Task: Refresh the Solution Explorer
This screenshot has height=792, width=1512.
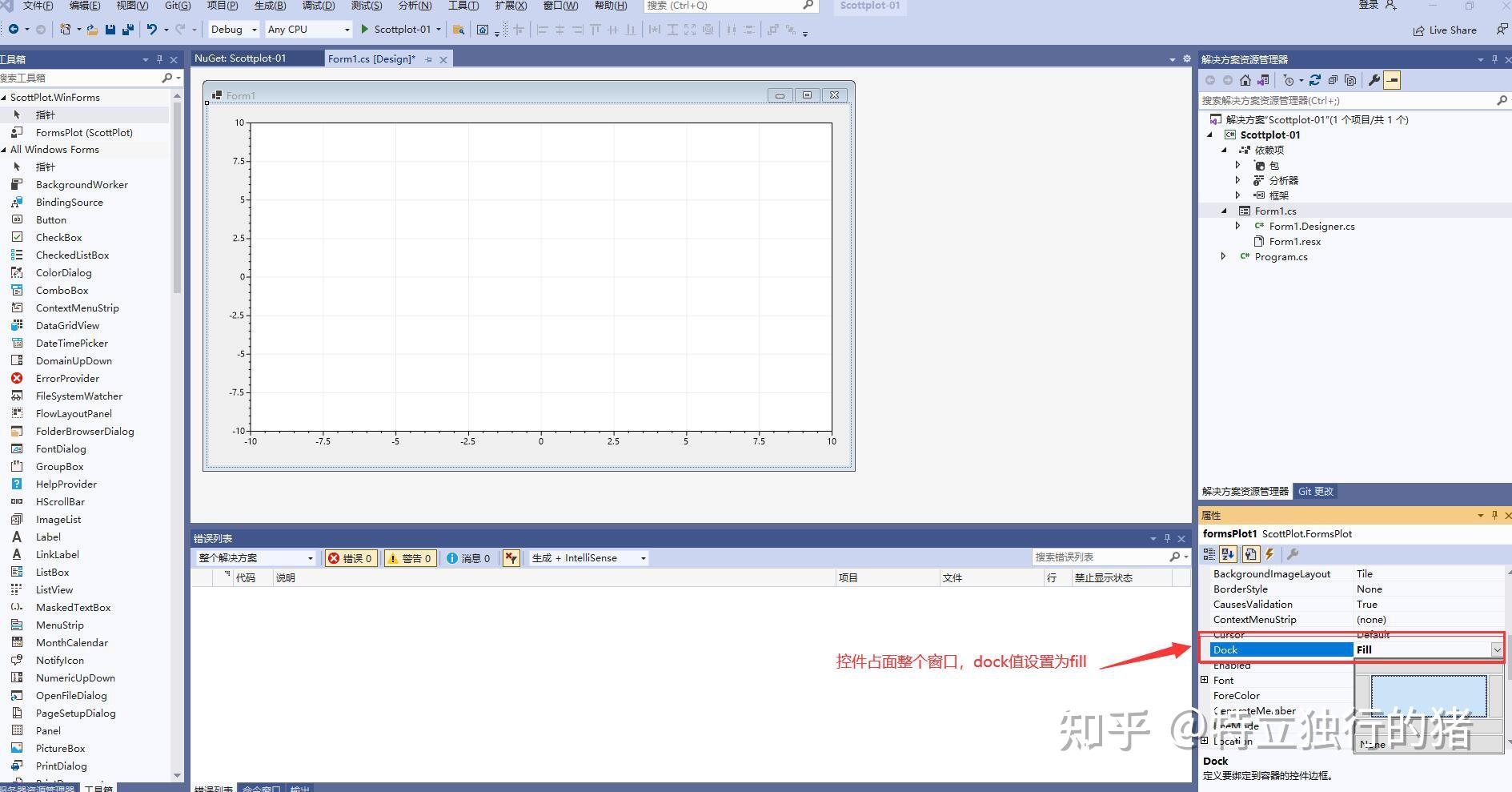Action: (1315, 80)
